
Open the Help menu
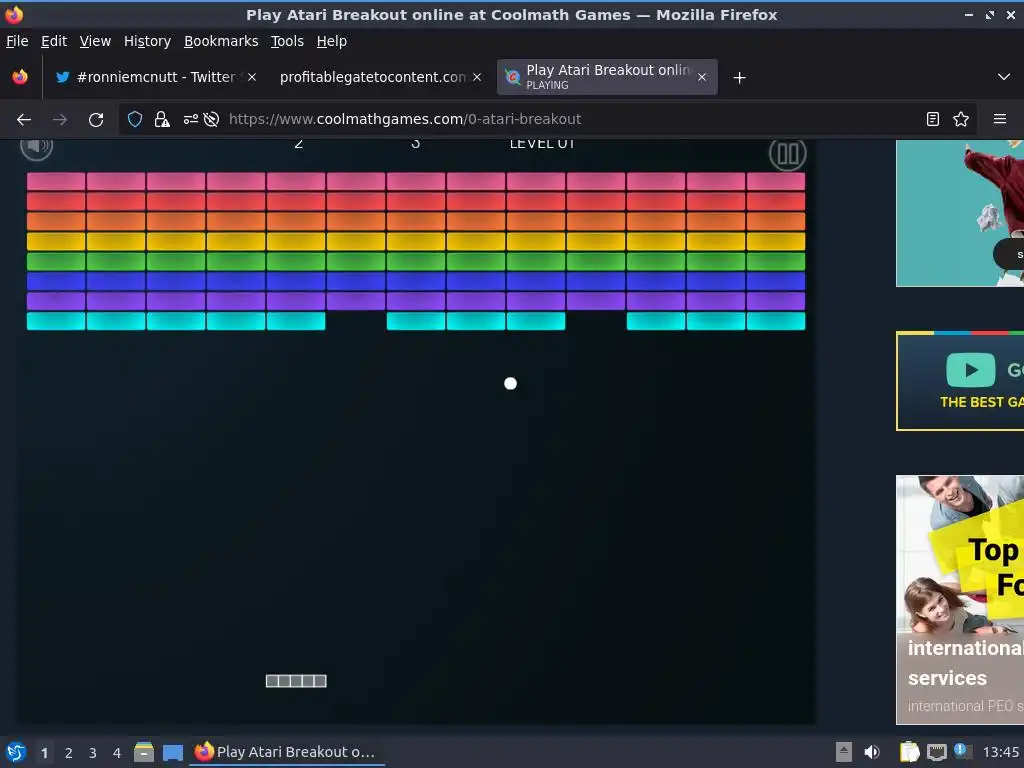pos(332,41)
